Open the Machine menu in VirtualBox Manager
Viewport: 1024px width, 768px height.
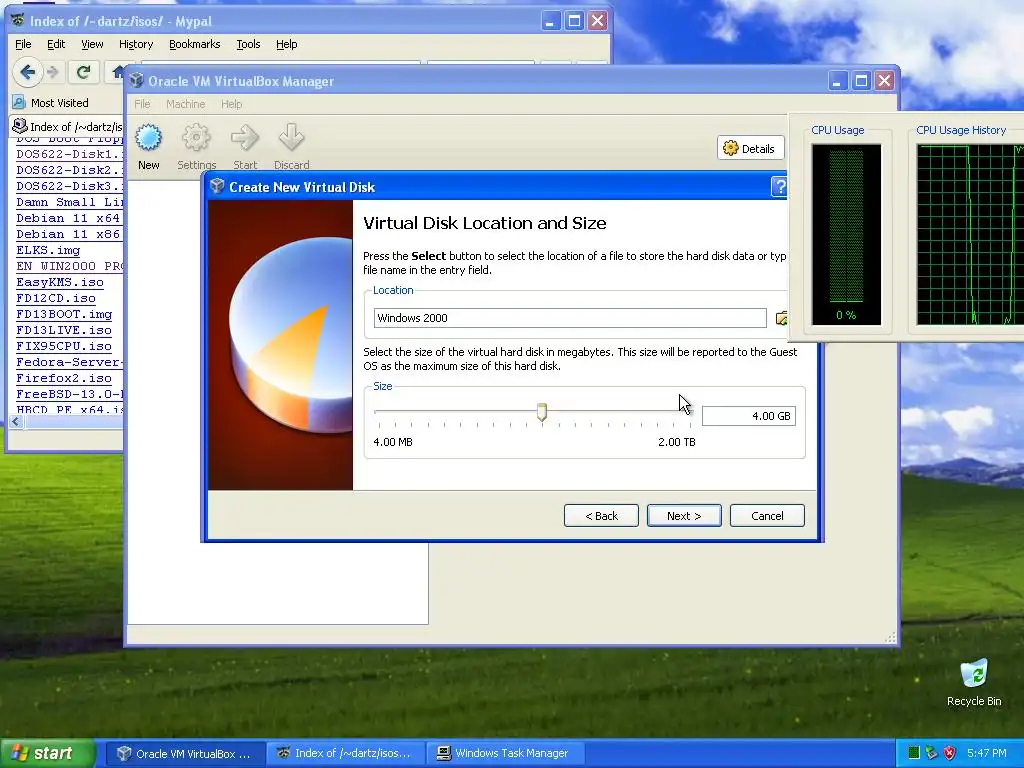point(185,104)
